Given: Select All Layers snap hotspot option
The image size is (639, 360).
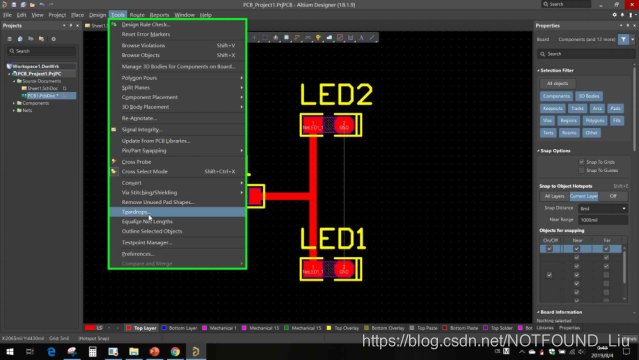Looking at the screenshot, I should [554, 196].
